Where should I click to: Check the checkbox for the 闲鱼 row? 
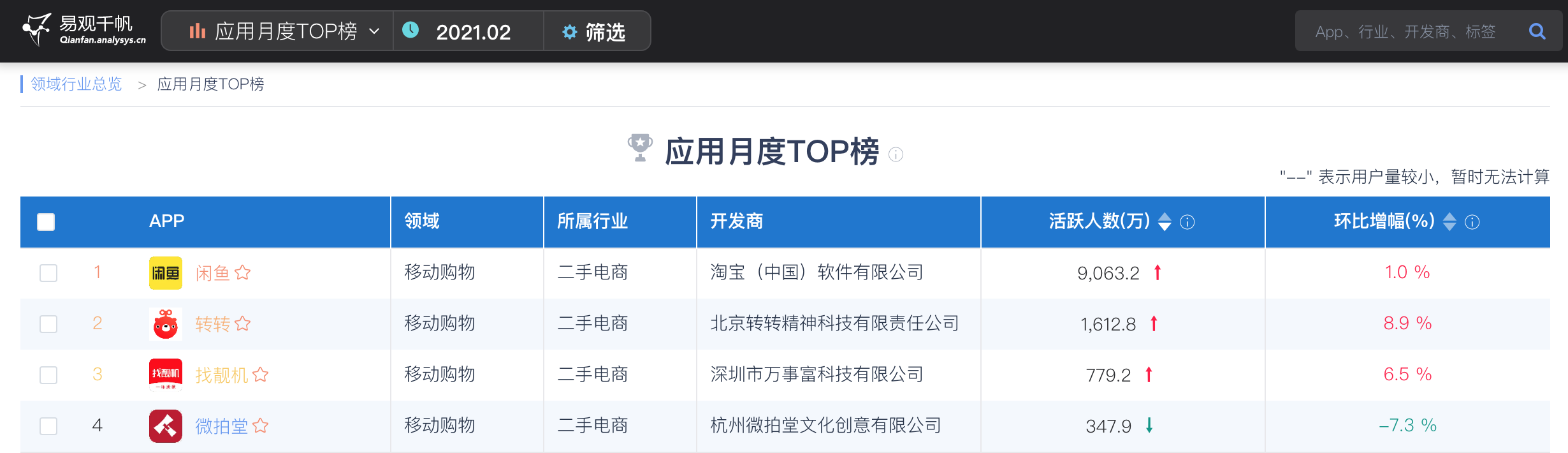[48, 273]
